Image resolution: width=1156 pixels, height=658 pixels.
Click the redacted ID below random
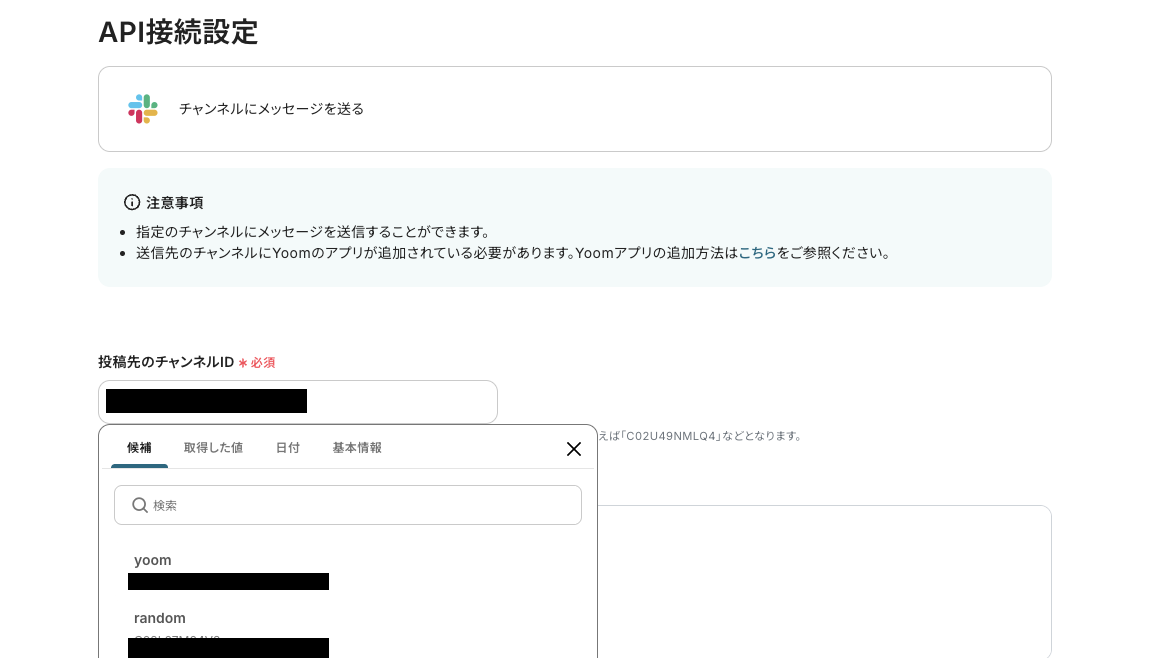point(228,648)
